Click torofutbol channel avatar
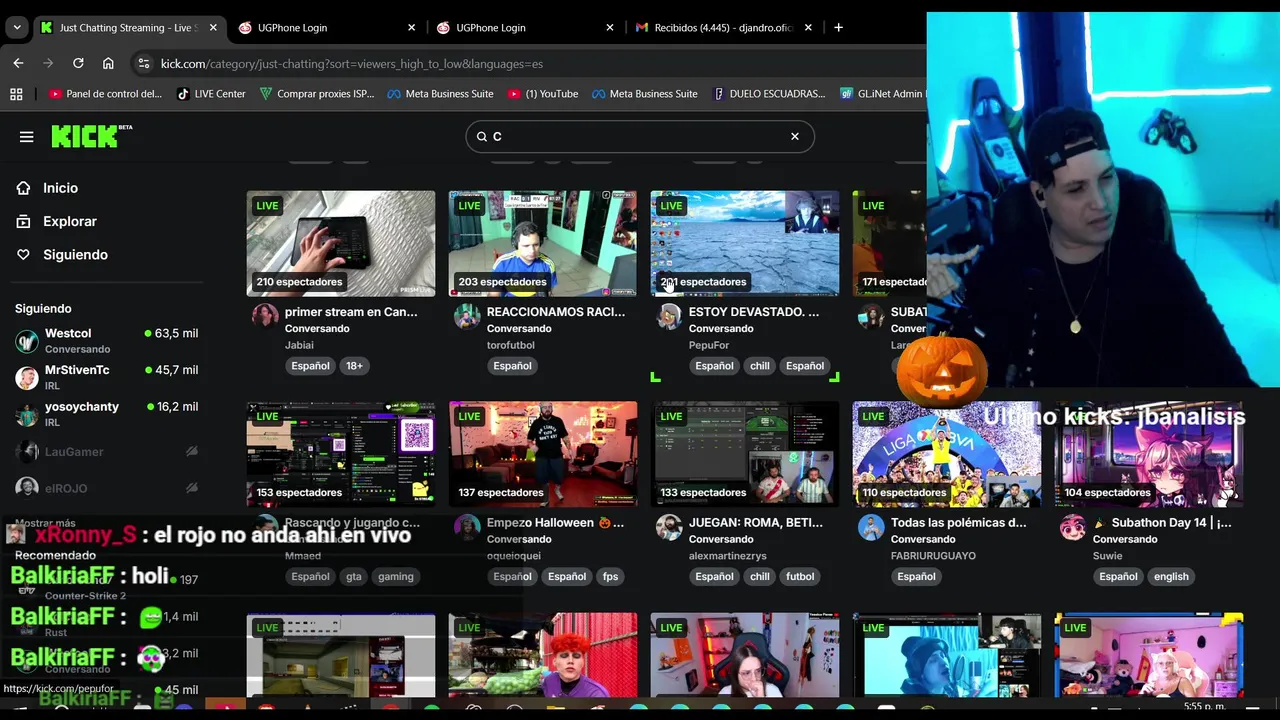1280x720 pixels. point(467,317)
